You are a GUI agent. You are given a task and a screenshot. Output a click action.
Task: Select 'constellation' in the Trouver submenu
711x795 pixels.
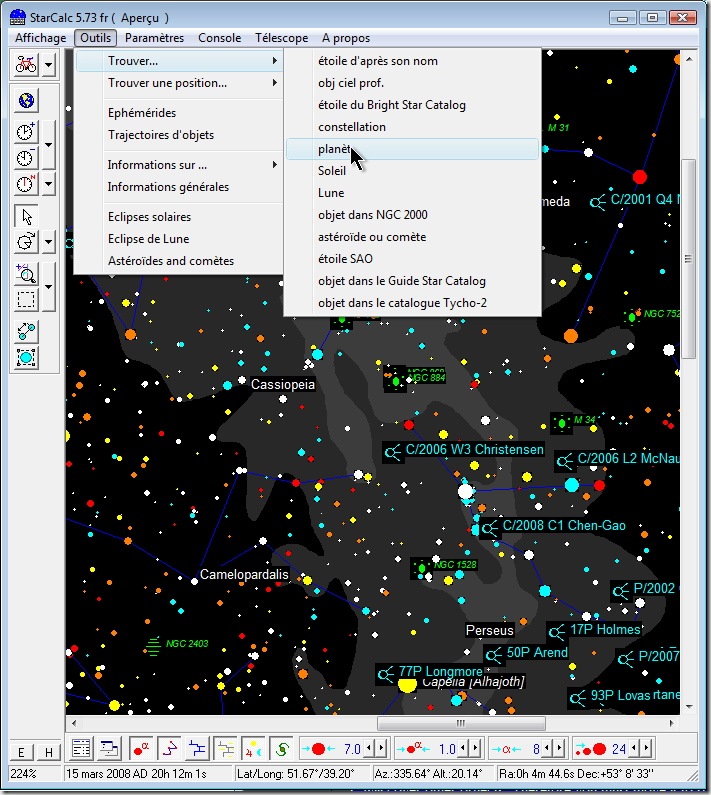coord(412,127)
